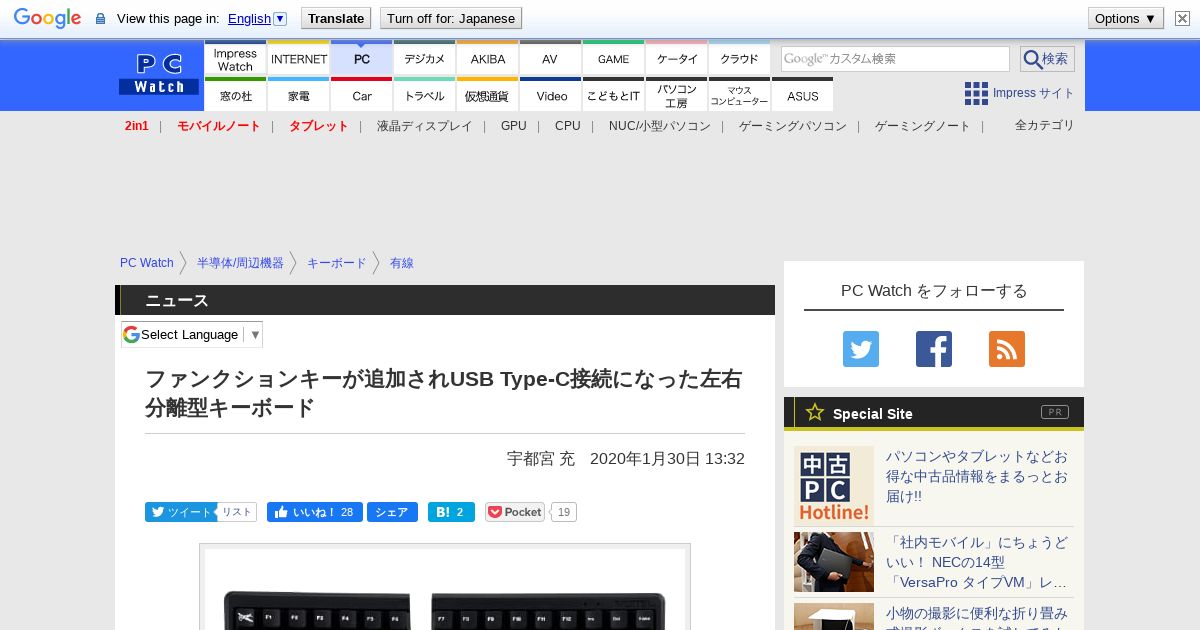The image size is (1200, 630).
Task: Go to the タブレット category
Action: point(318,126)
